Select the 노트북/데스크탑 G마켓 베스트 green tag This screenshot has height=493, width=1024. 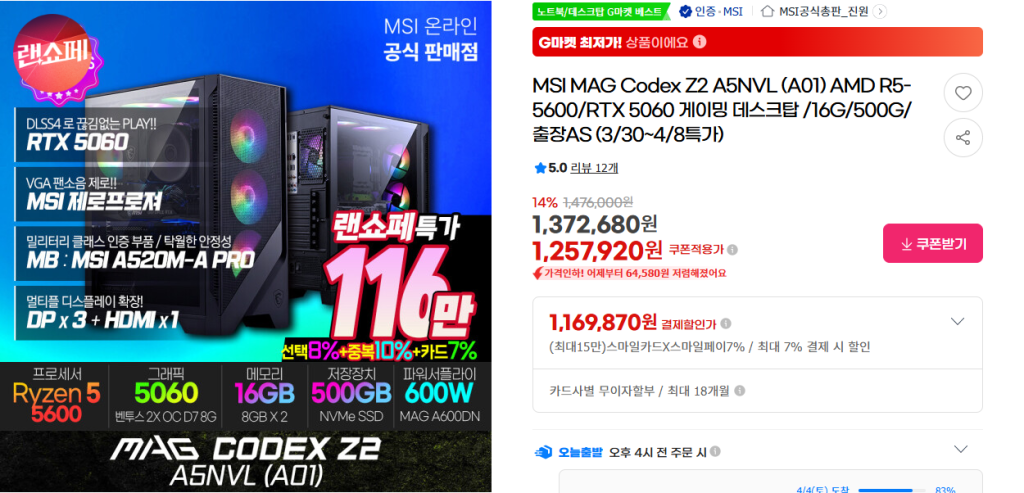601,11
